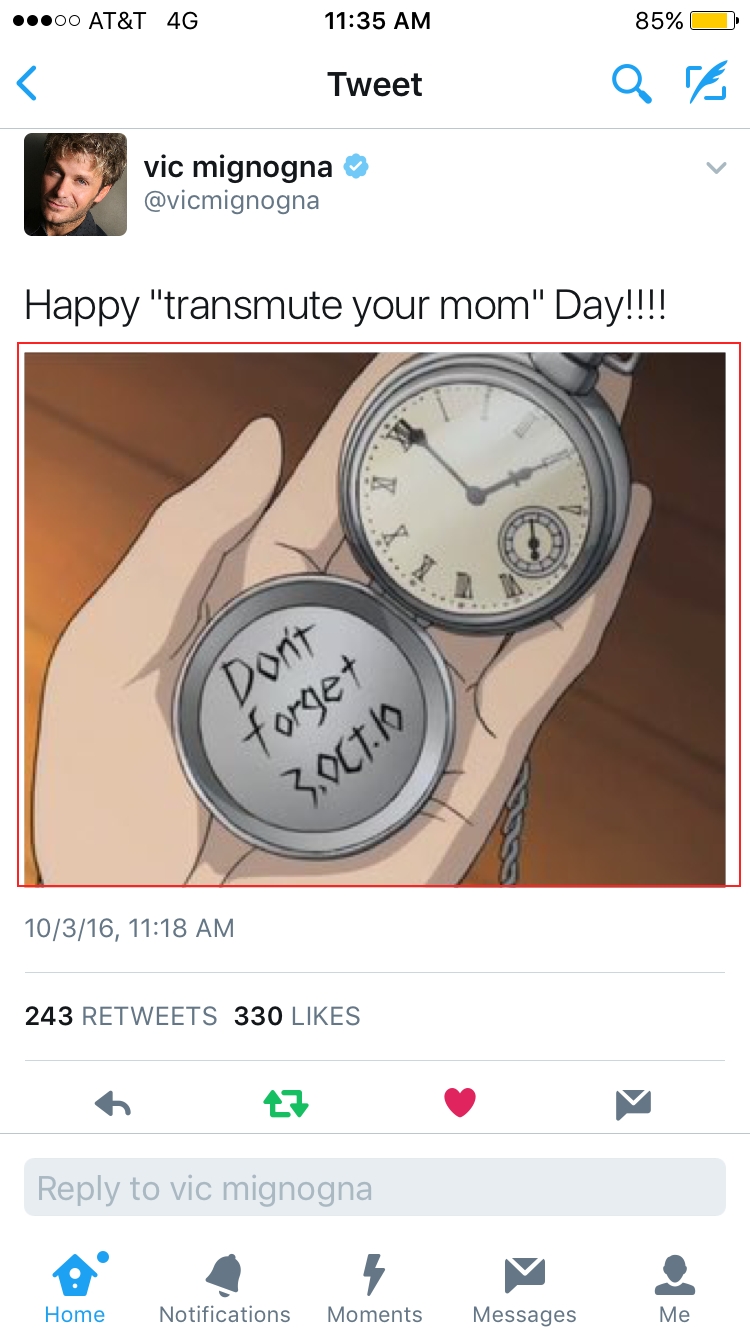The image size is (750, 1334).
Task: Send tweet via direct message envelope icon
Action: pyautogui.click(x=634, y=1104)
